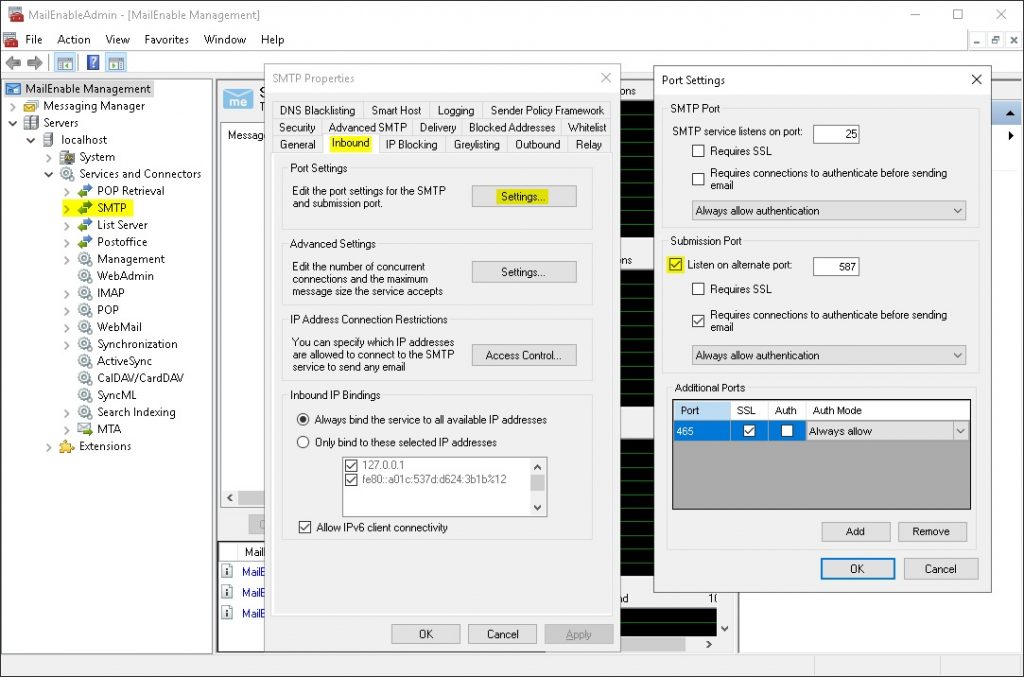Click the Messaging Manager envelope icon
The width and height of the screenshot is (1024, 677).
pos(31,106)
